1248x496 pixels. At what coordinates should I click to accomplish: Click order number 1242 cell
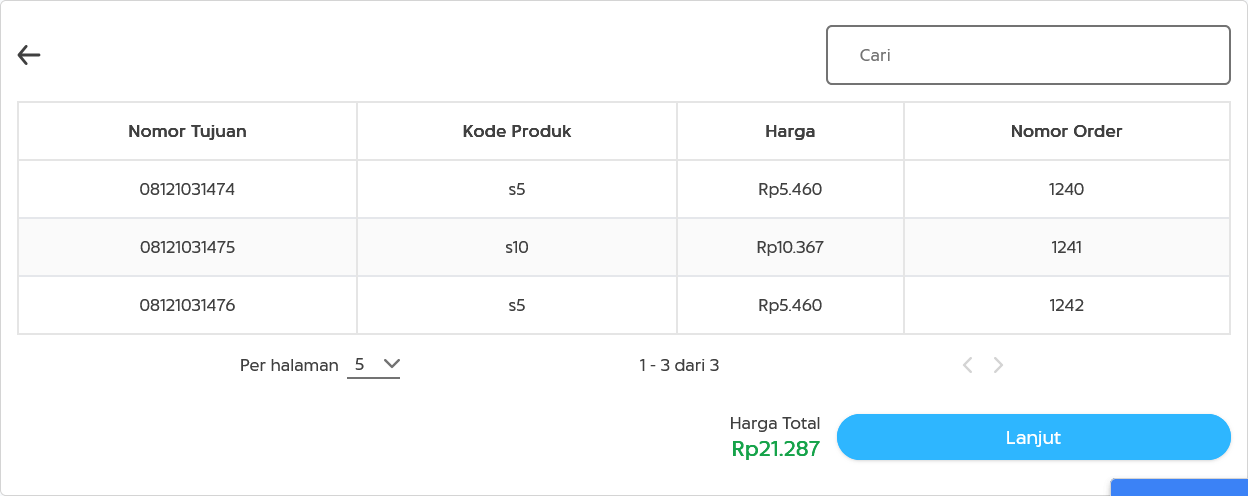(1067, 305)
